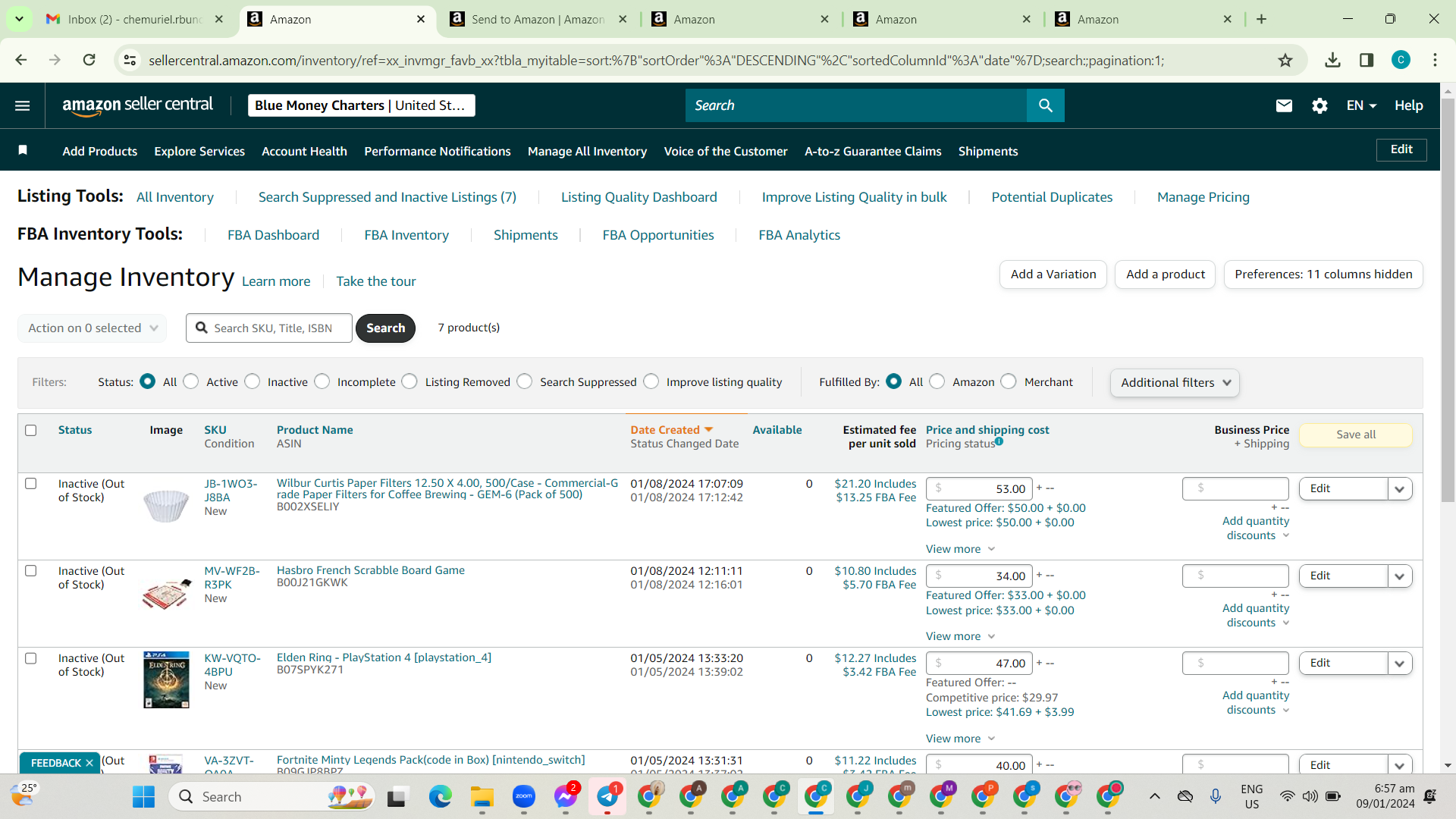Click the pricing status info icon
1456x819 pixels.
999,441
